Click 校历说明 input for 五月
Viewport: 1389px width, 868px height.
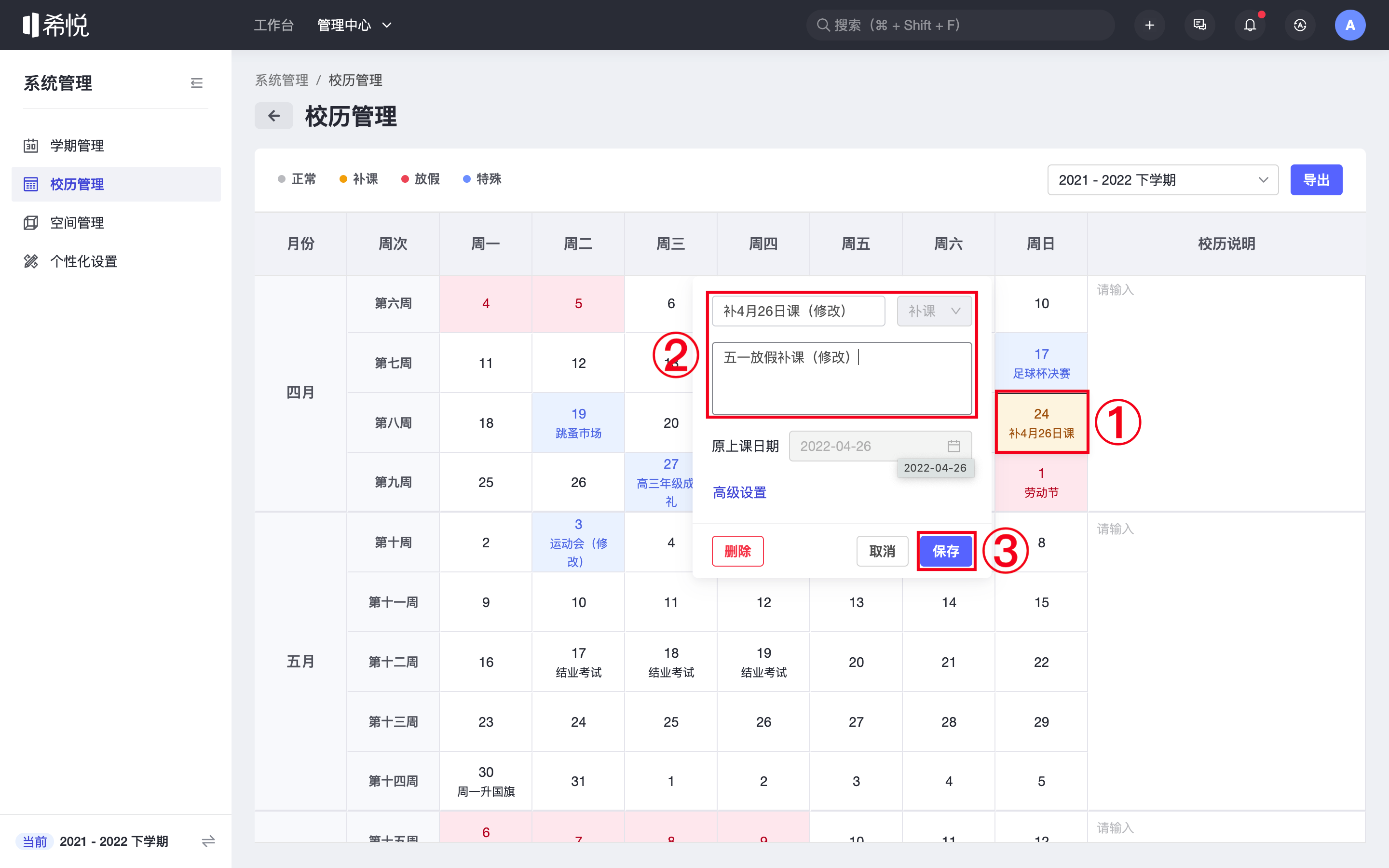[1226, 661]
